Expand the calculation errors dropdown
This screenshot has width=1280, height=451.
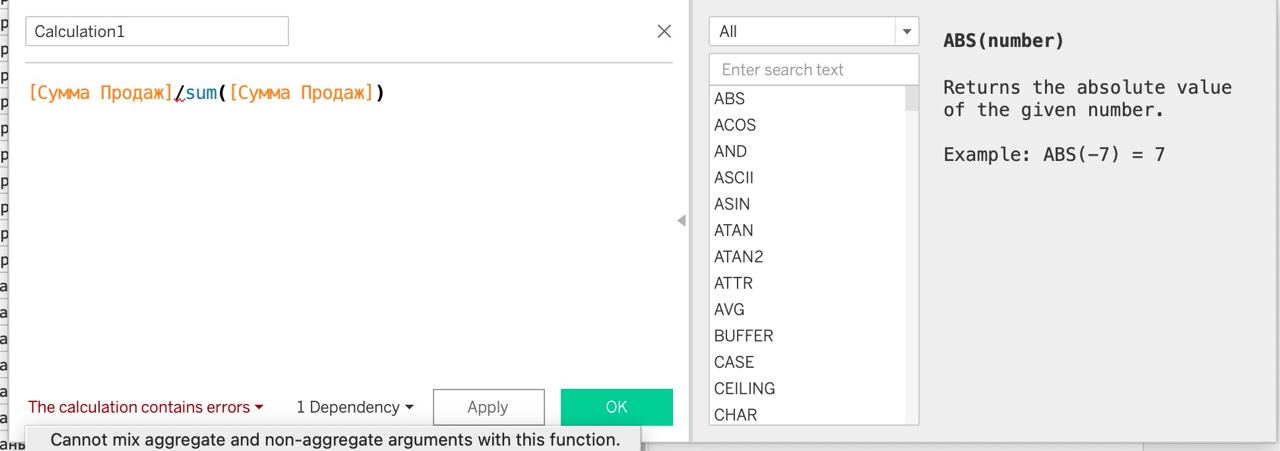(146, 407)
